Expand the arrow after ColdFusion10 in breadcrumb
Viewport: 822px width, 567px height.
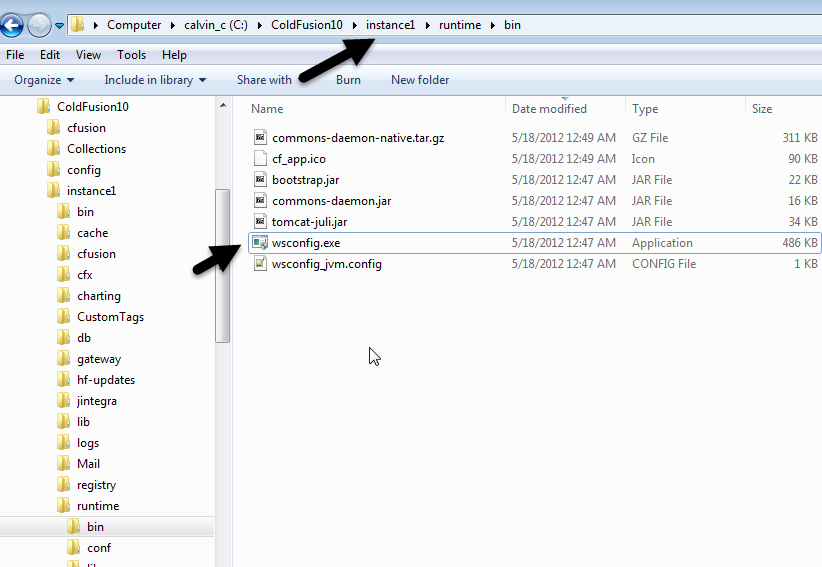coord(354,25)
